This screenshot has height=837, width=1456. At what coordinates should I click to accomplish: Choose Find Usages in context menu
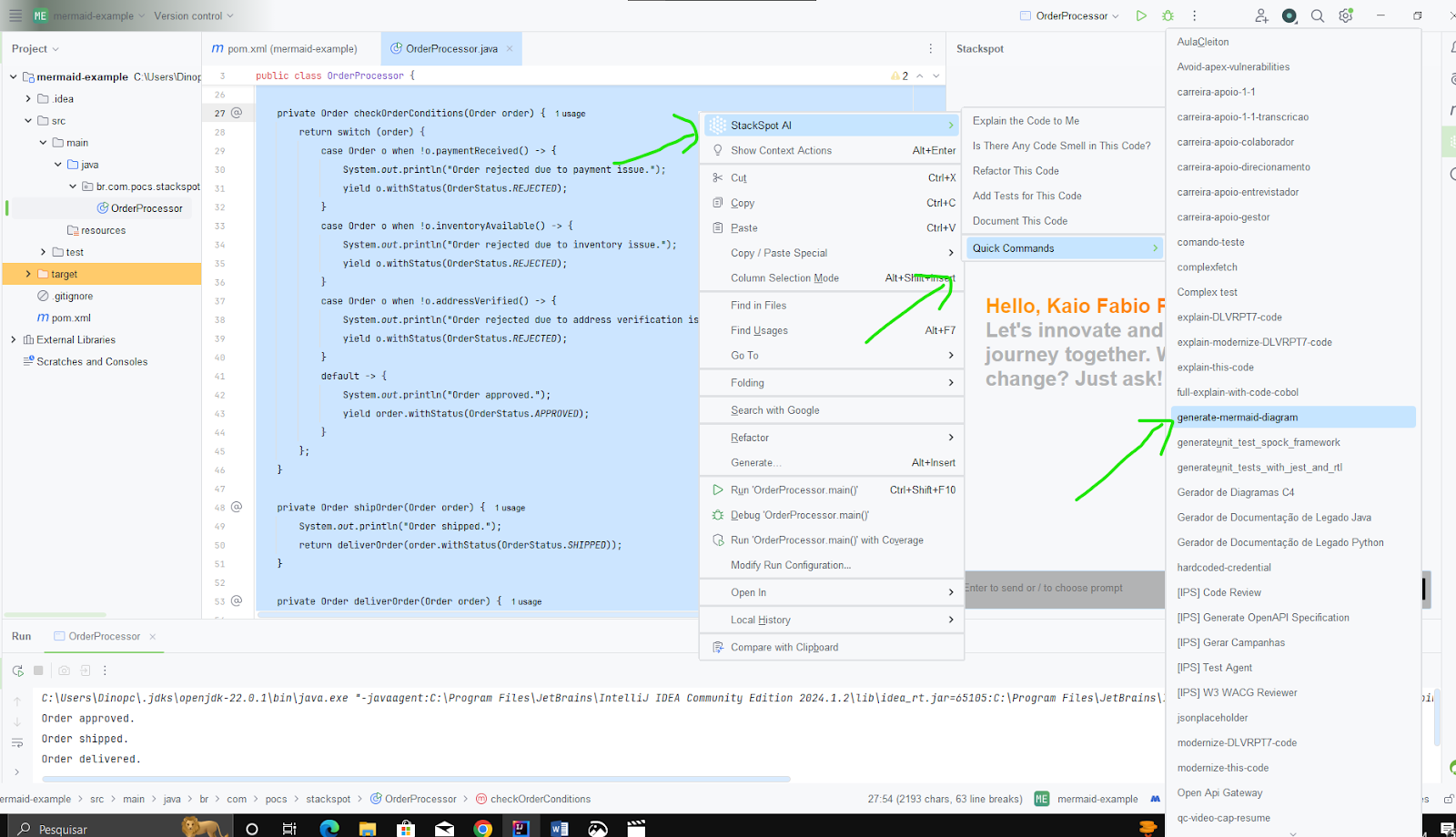click(x=832, y=330)
